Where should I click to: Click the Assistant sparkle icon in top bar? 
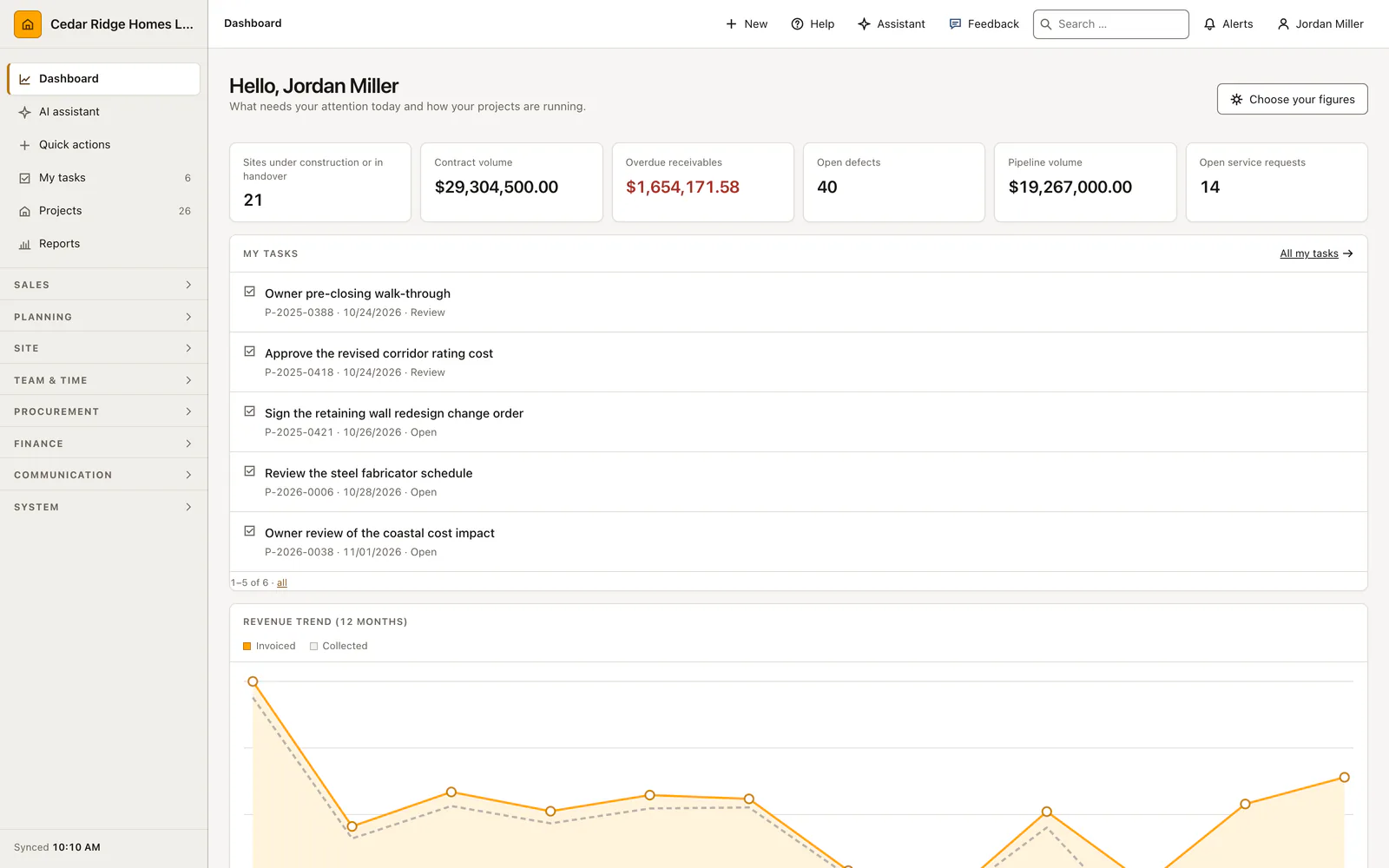point(864,24)
